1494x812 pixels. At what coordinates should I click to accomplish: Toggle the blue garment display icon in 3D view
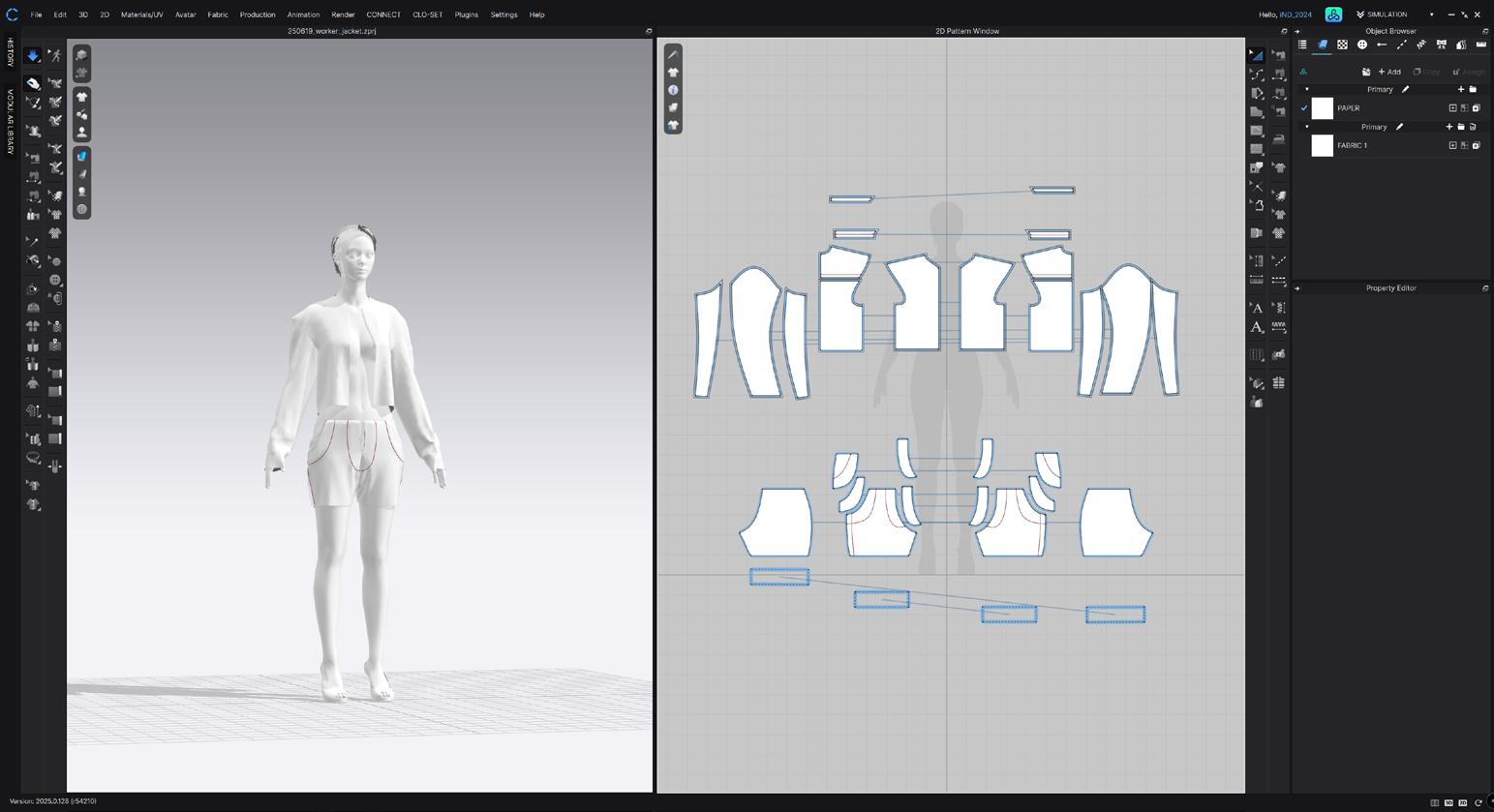[82, 156]
